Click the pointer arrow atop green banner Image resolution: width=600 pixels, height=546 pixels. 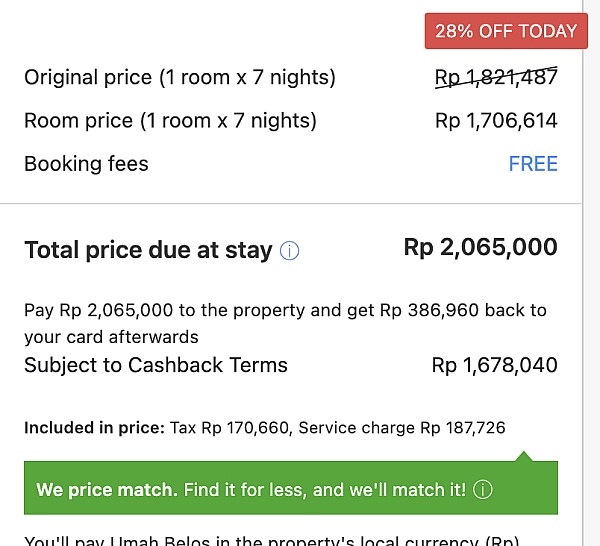click(x=525, y=456)
